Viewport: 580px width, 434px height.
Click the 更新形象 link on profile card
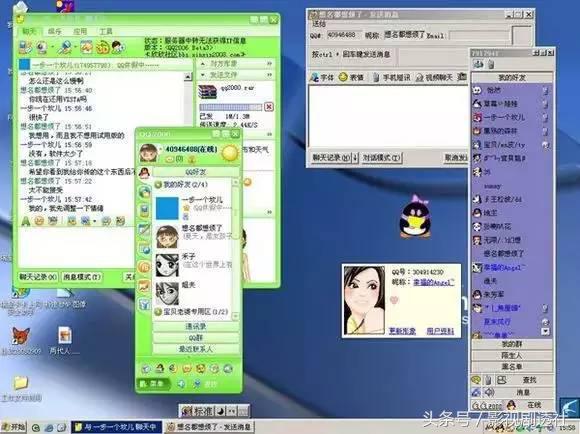coord(402,331)
